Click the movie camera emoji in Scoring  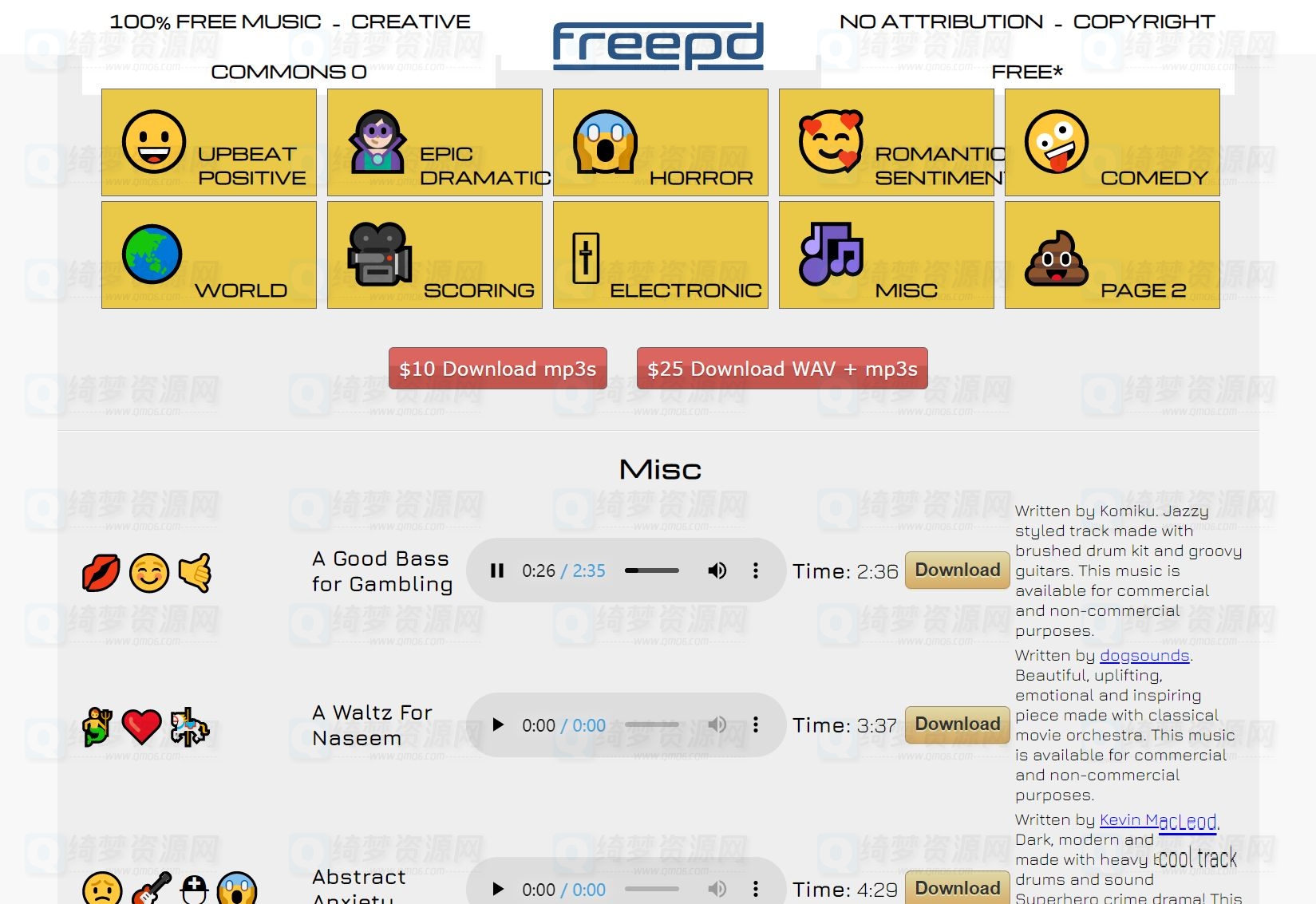[379, 255]
